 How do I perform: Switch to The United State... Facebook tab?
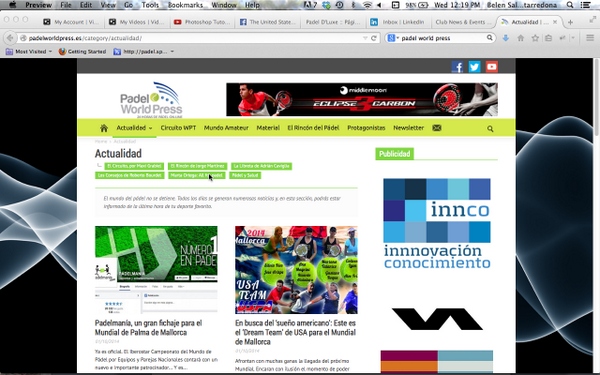point(267,22)
